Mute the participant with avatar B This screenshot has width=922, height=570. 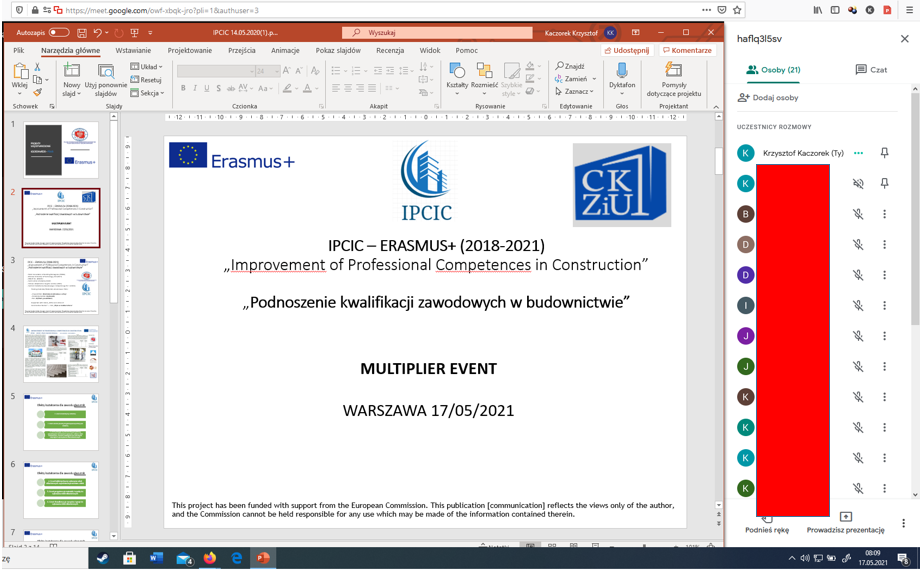pyautogui.click(x=858, y=214)
